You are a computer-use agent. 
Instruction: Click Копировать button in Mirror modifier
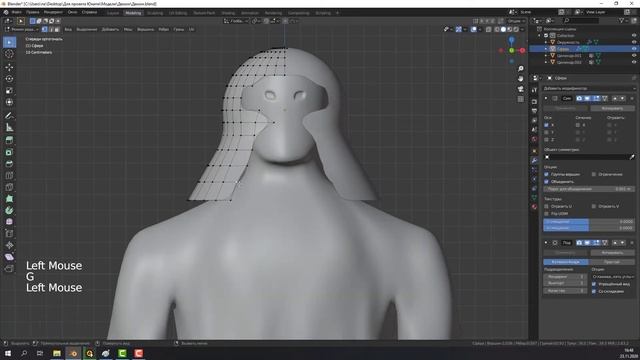(613, 109)
